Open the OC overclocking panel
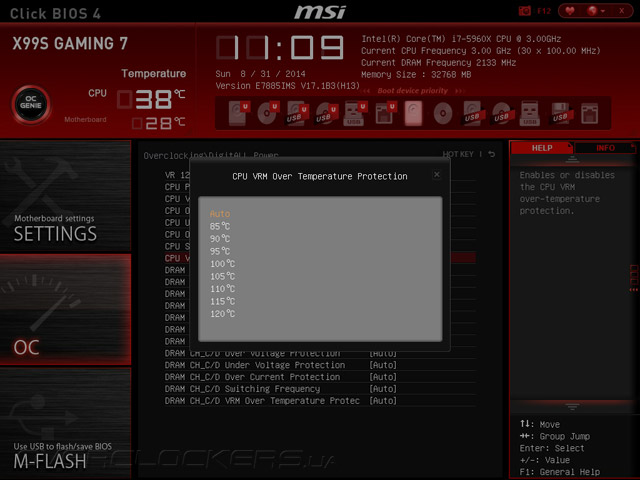 pos(65,309)
